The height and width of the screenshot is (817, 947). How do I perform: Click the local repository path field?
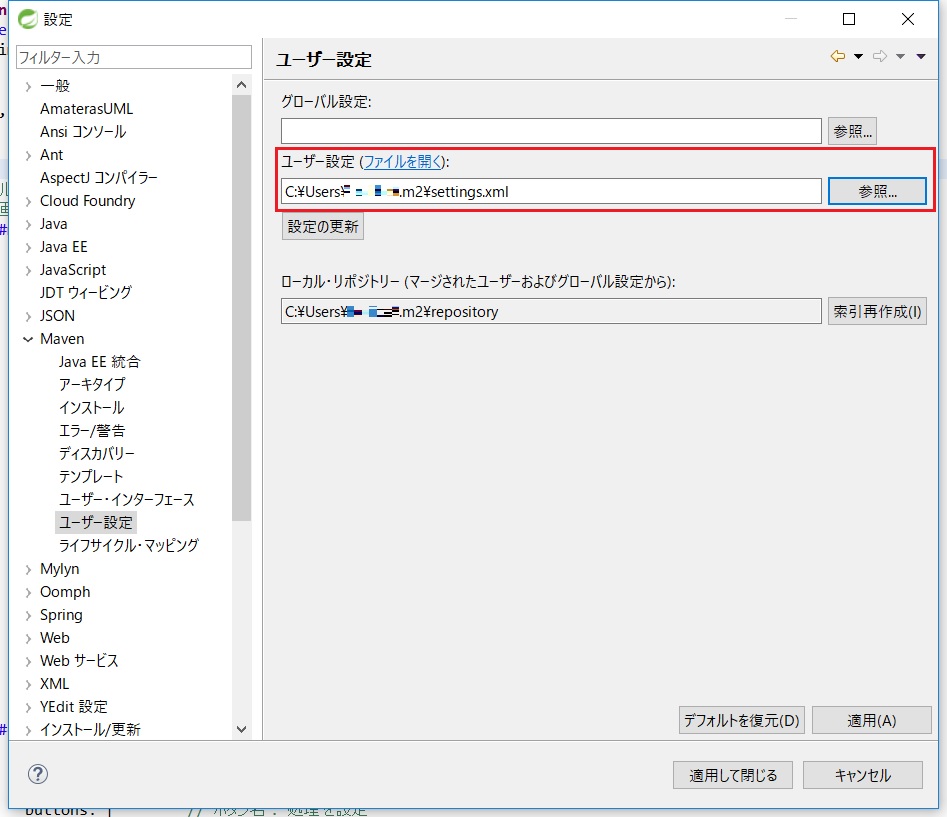coord(551,312)
